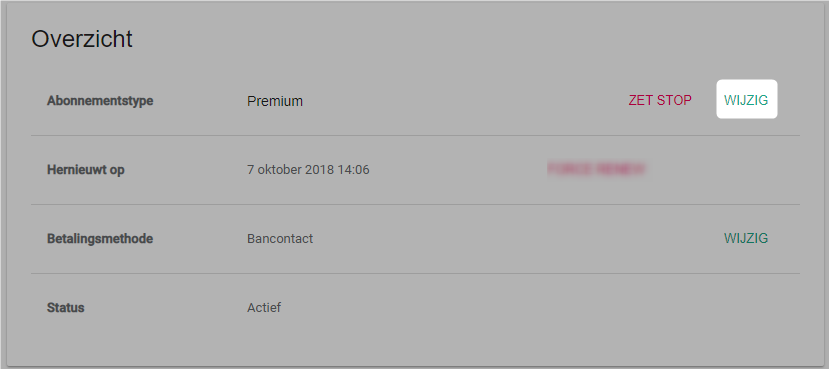Click the divider line above the Status row
This screenshot has height=369, width=829.
click(x=415, y=273)
